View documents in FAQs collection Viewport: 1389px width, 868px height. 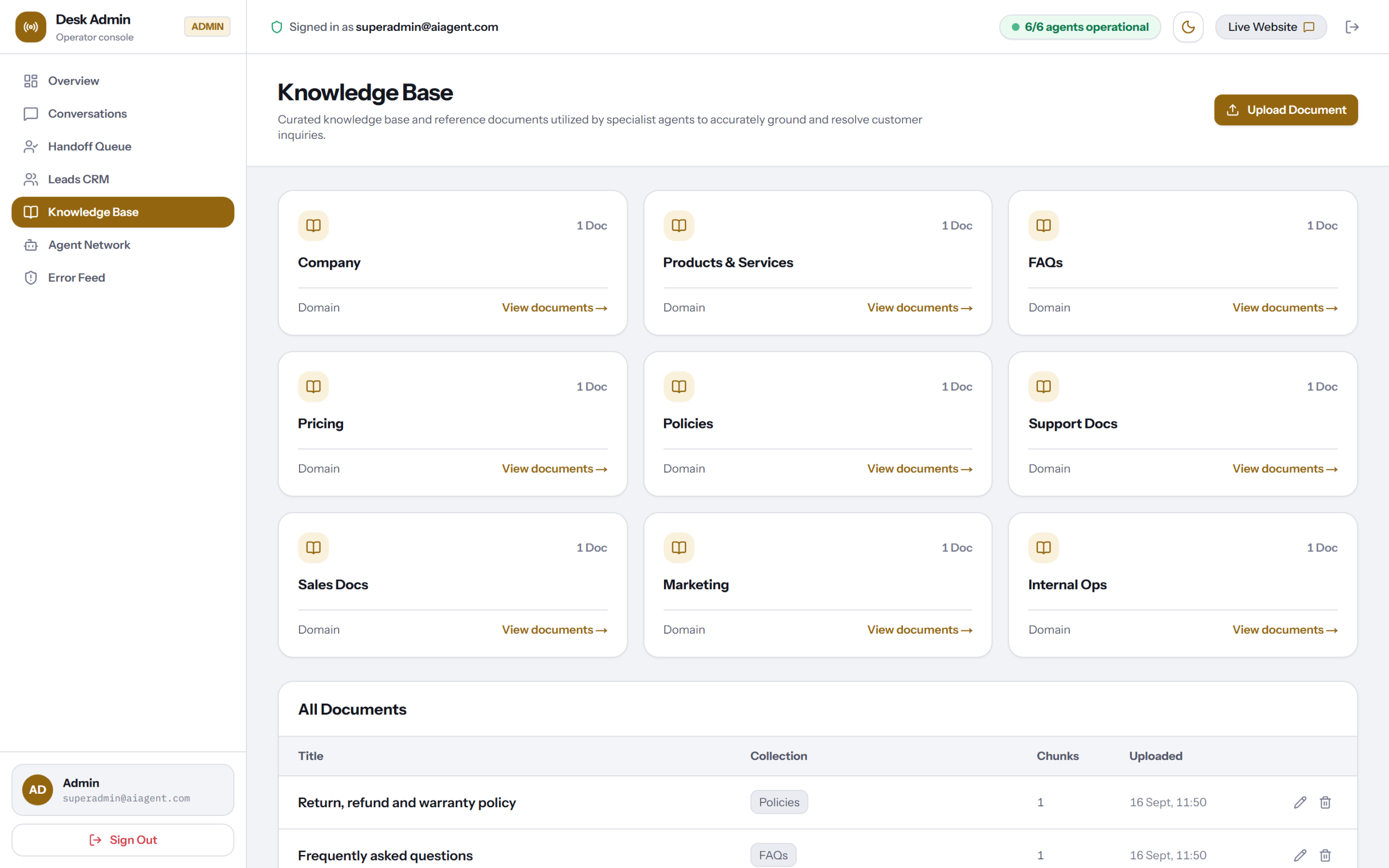click(x=1284, y=308)
